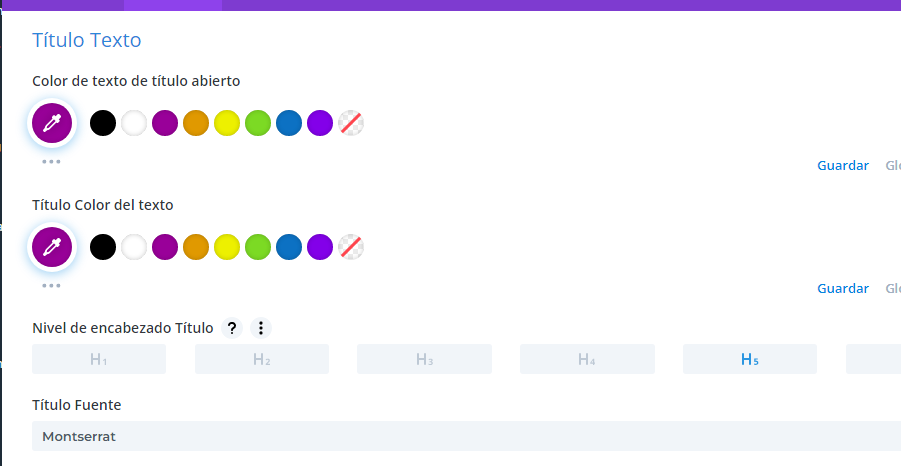The height and width of the screenshot is (466, 901).
Task: Pick the green swatch in Título Color del texto
Action: point(258,247)
